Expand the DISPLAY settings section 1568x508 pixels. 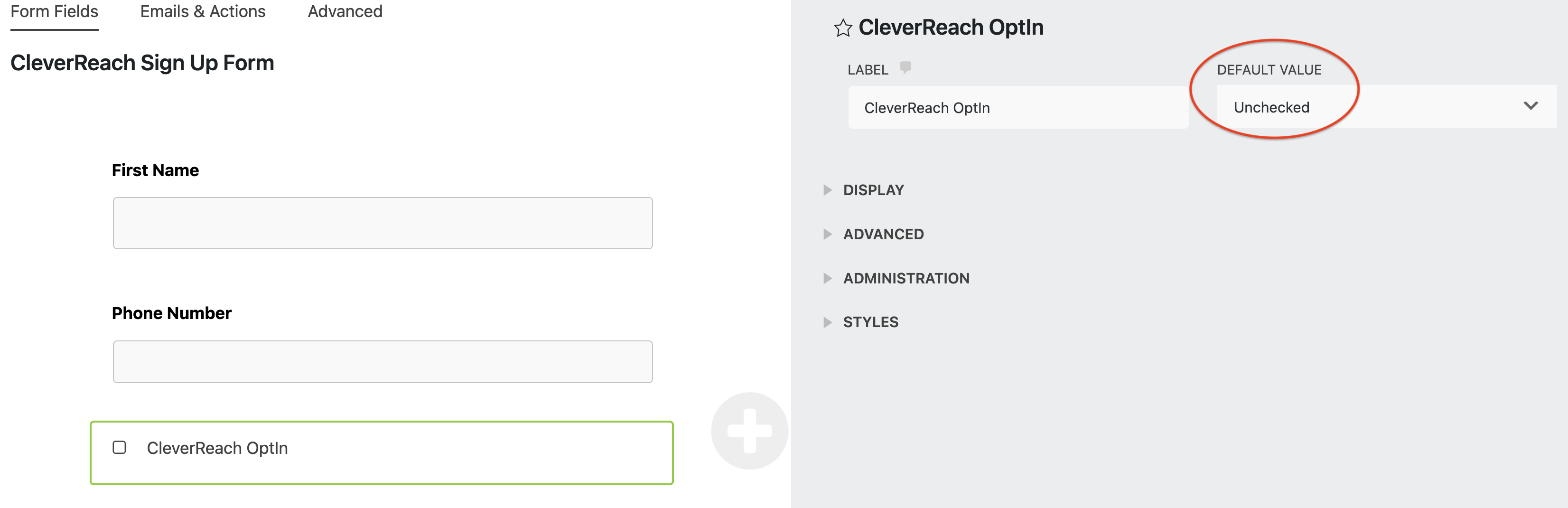pyautogui.click(x=873, y=189)
